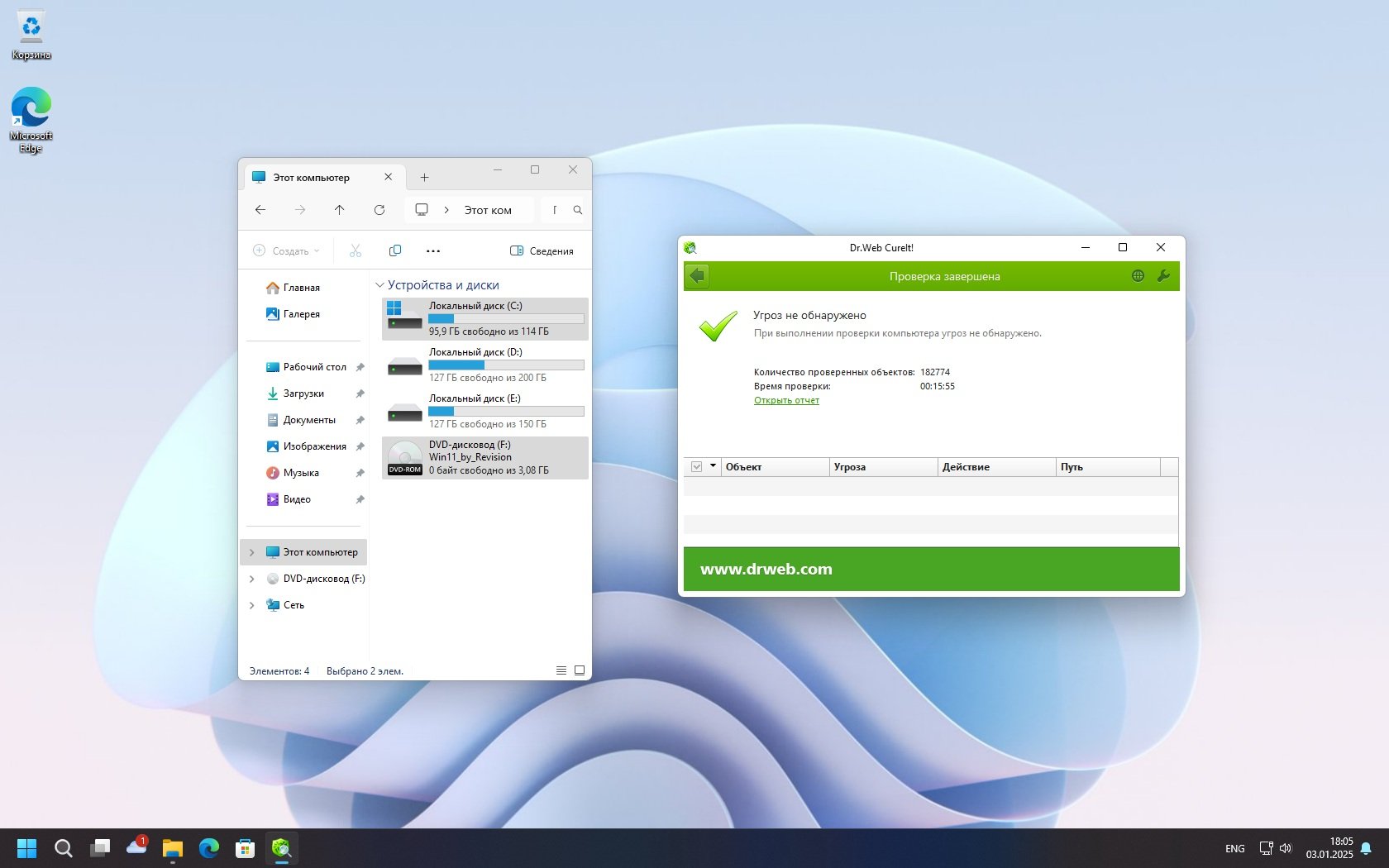Open Explorer search magnifier

tap(578, 210)
